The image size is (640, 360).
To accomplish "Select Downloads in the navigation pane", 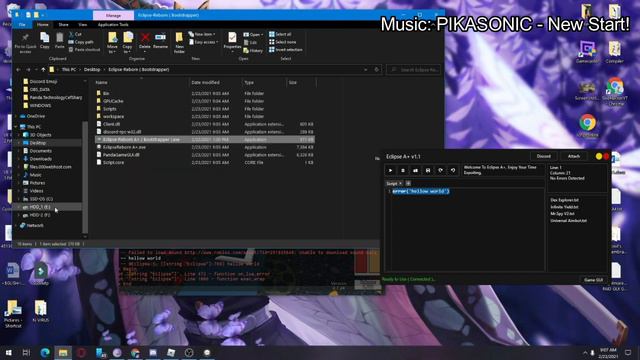I will (40, 159).
